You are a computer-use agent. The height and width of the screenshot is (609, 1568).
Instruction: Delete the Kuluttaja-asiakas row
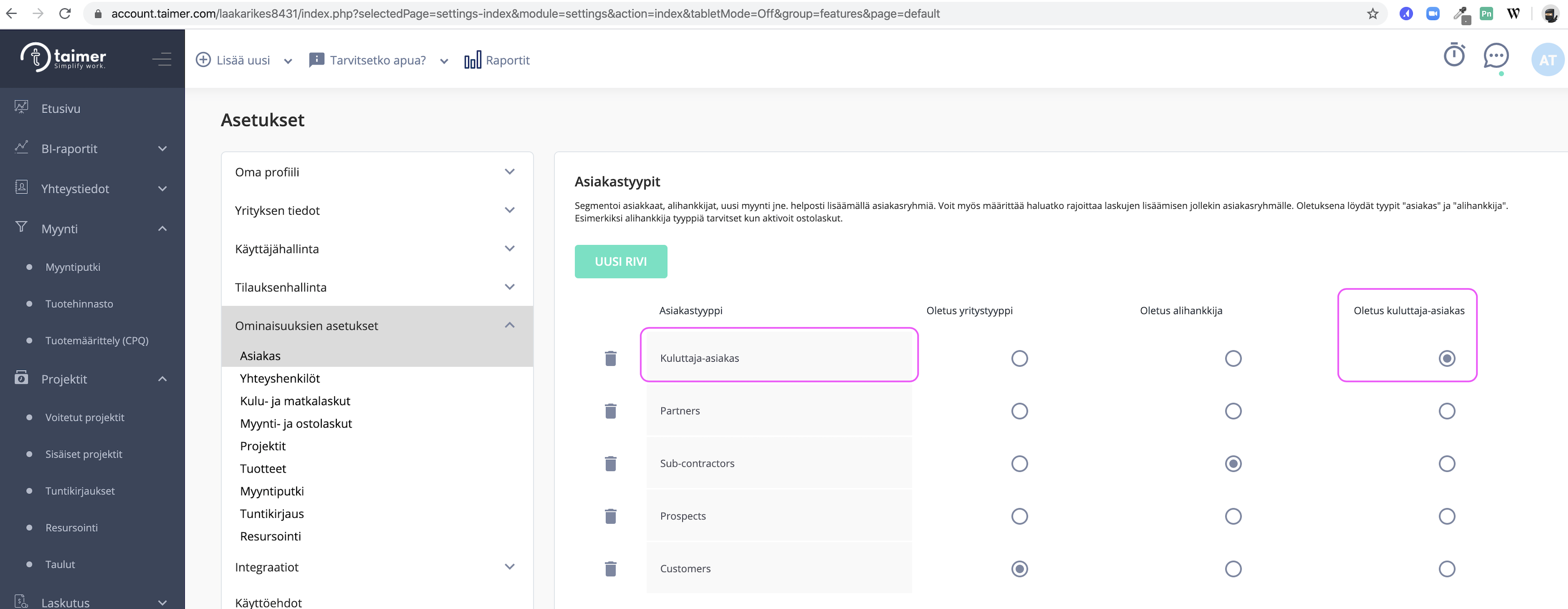pyautogui.click(x=611, y=358)
